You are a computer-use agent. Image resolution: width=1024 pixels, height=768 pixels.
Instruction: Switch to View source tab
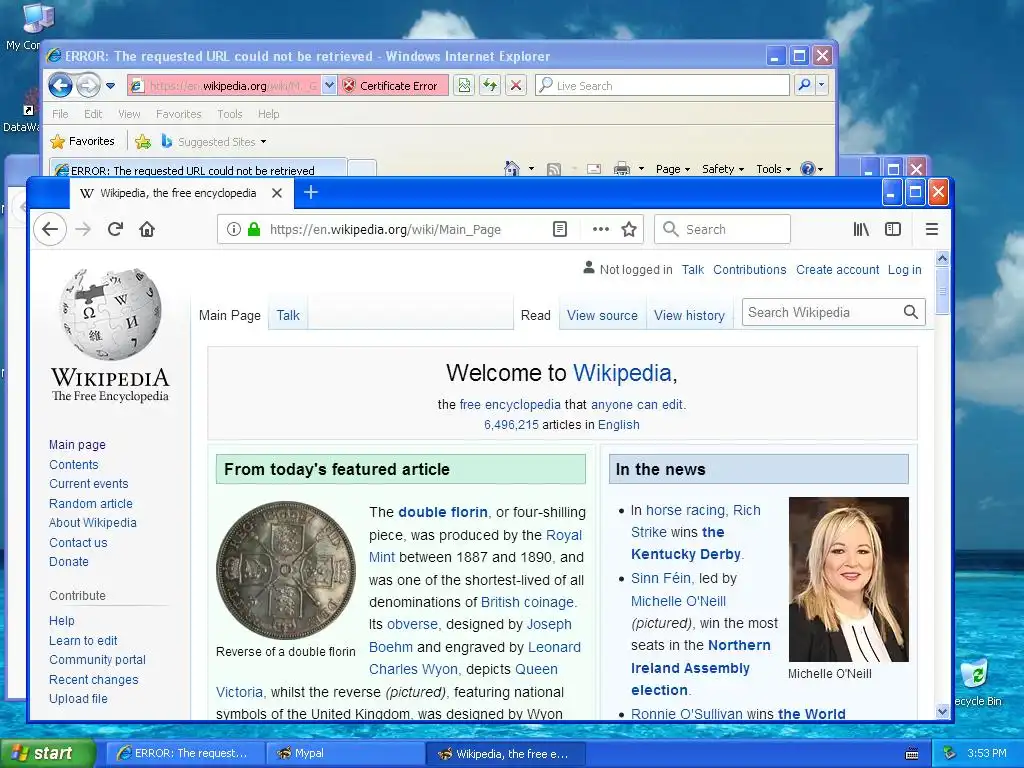pyautogui.click(x=602, y=315)
